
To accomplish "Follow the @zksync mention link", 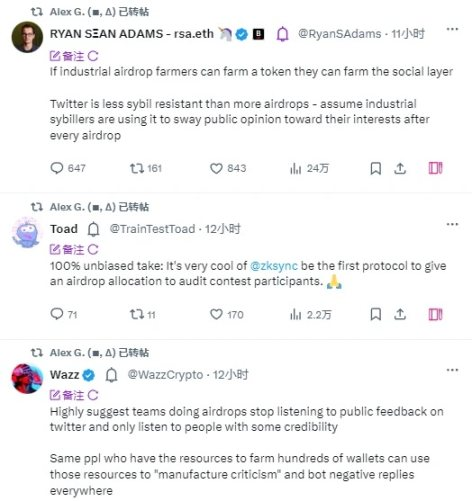I will pyautogui.click(x=274, y=266).
